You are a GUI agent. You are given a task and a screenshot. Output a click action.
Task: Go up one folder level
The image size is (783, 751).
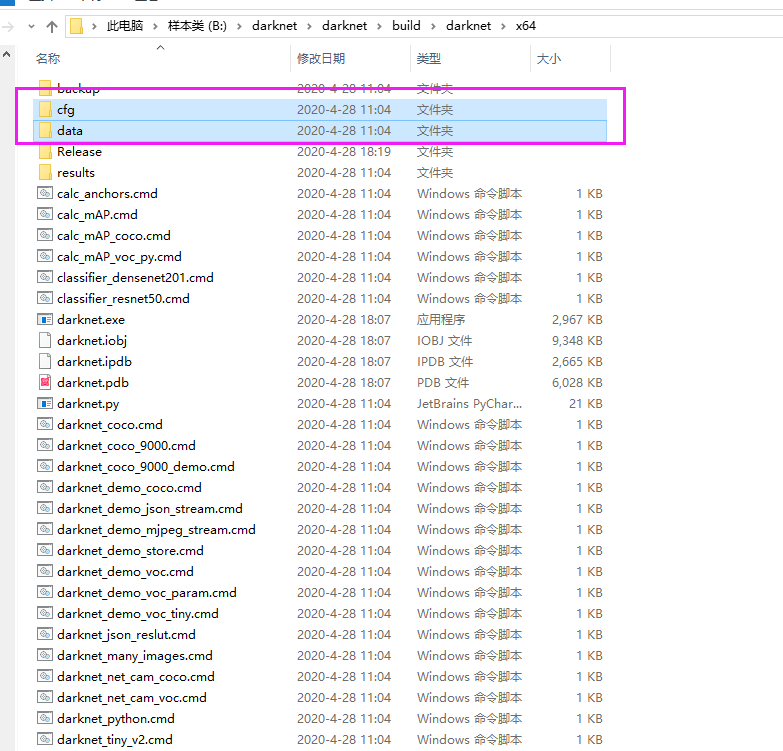(52, 26)
